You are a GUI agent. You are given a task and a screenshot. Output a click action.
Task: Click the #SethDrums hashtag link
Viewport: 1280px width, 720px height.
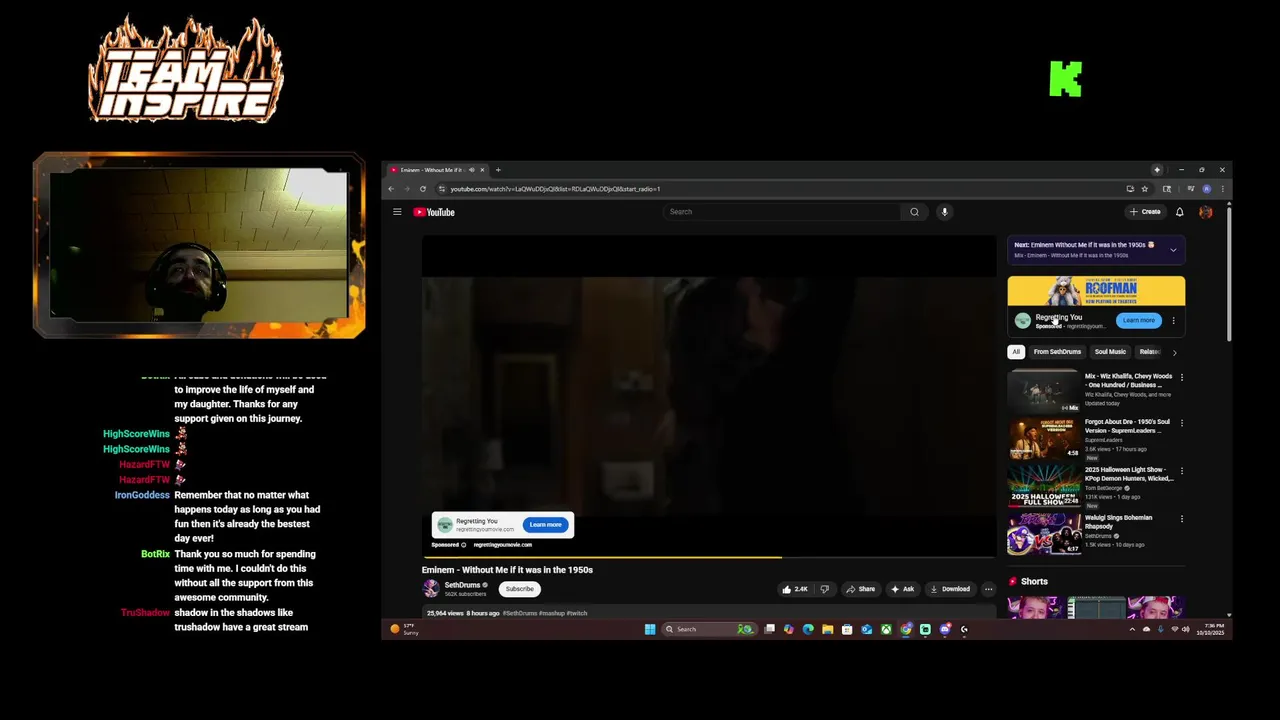(520, 613)
